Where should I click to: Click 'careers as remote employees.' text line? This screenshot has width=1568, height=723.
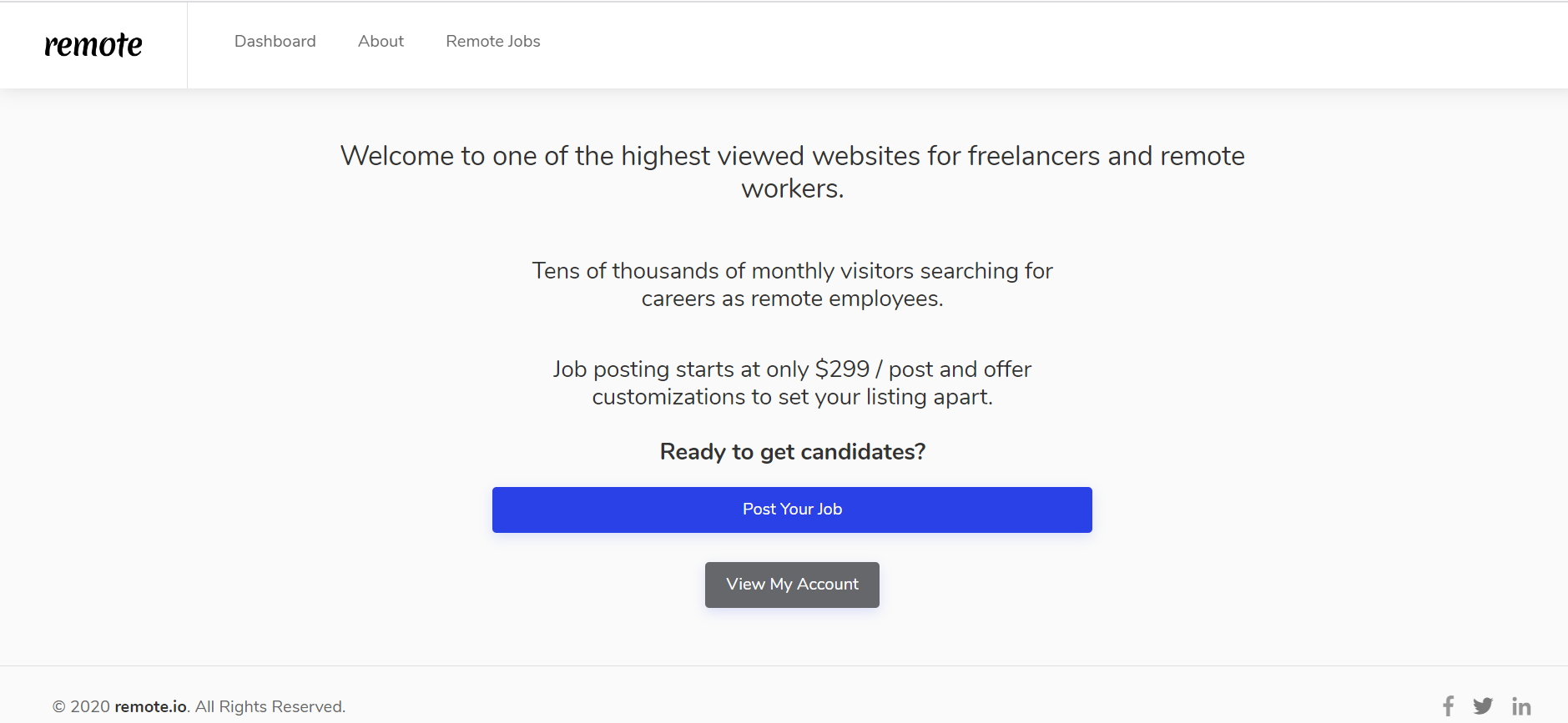(792, 299)
